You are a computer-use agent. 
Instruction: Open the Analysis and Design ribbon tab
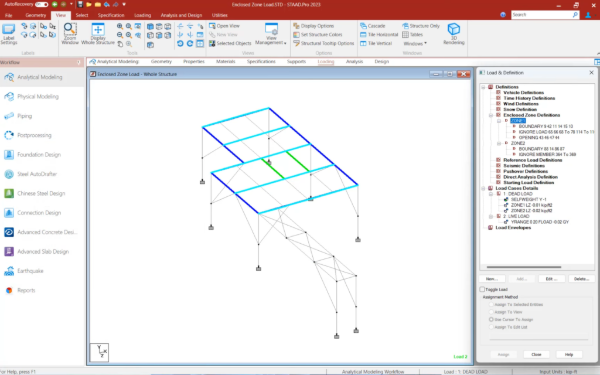tap(181, 15)
